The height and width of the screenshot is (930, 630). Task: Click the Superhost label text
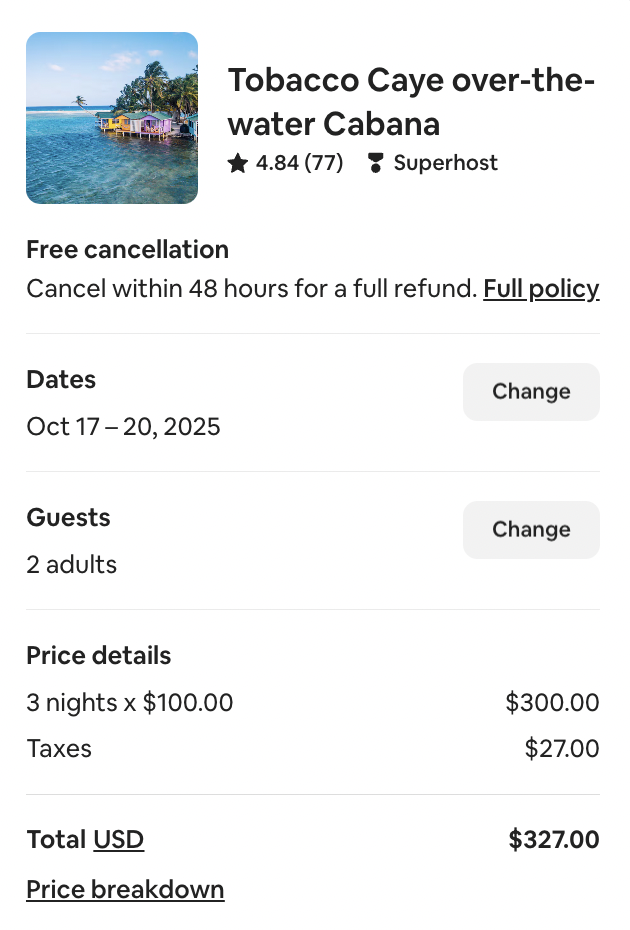click(x=445, y=164)
